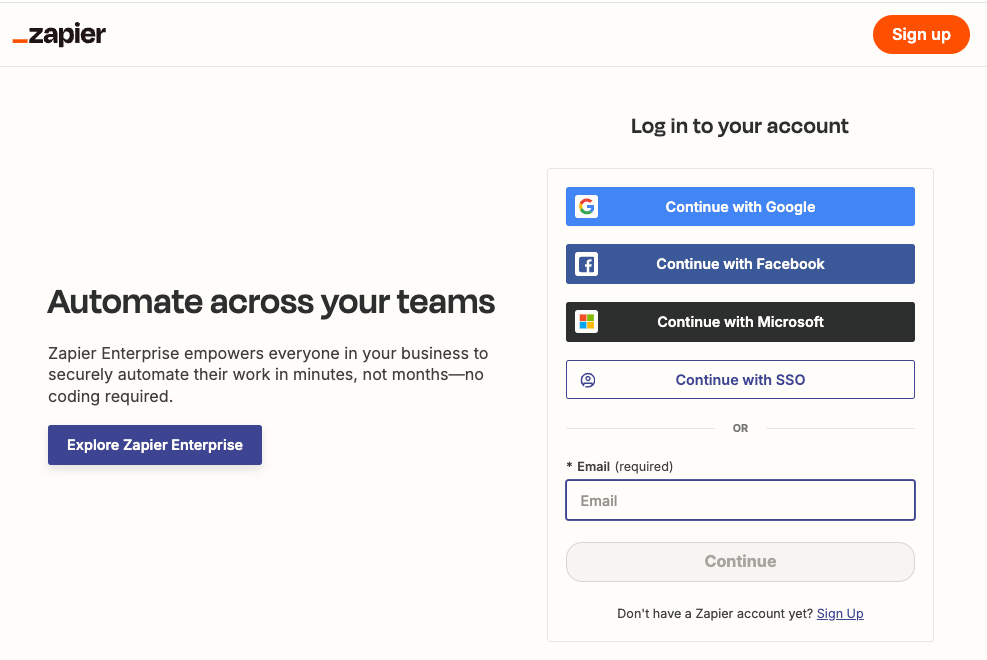Open Explore Zapier Enterprise

pos(155,445)
